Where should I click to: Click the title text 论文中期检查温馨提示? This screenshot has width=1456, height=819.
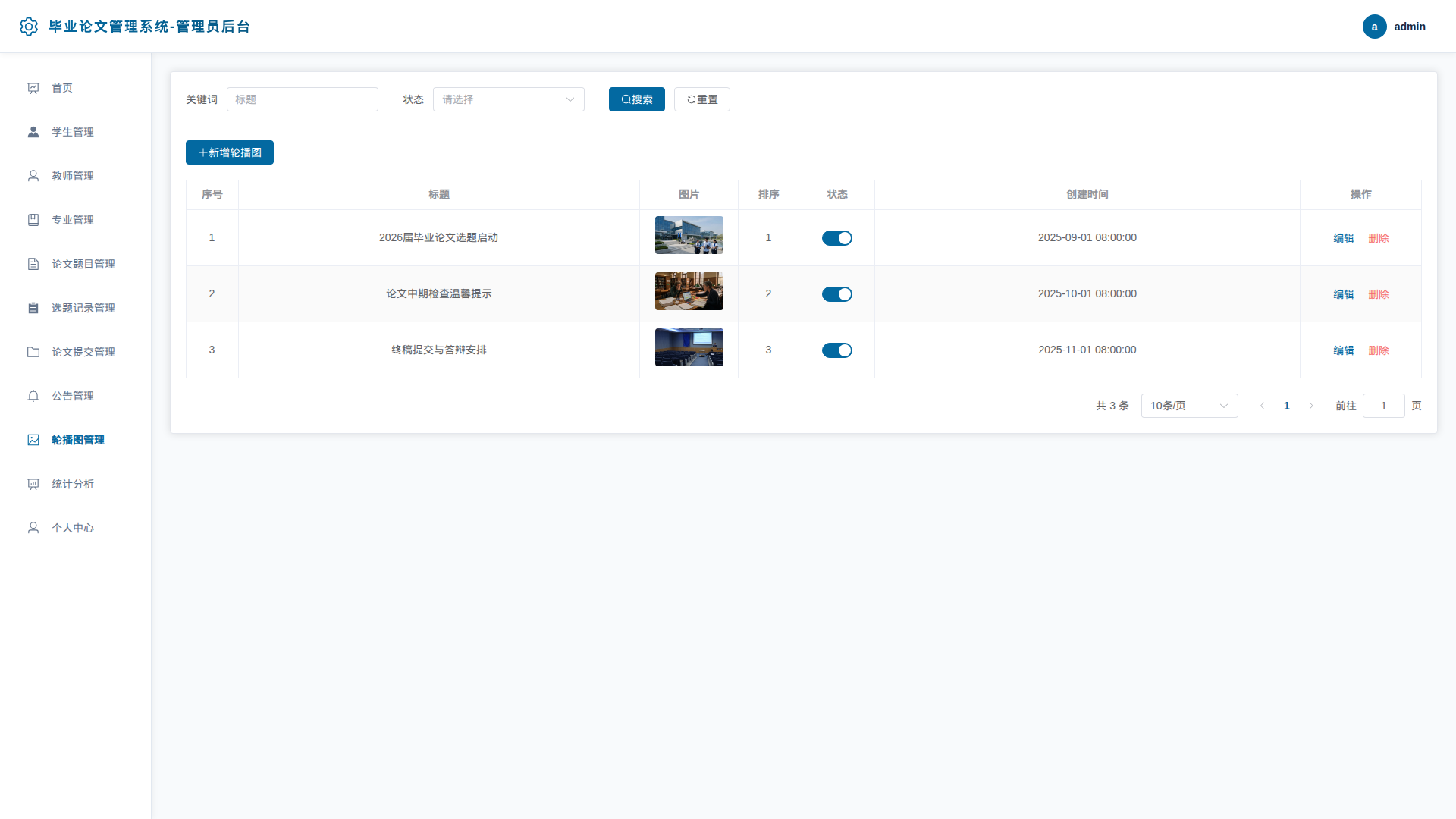pyautogui.click(x=438, y=293)
